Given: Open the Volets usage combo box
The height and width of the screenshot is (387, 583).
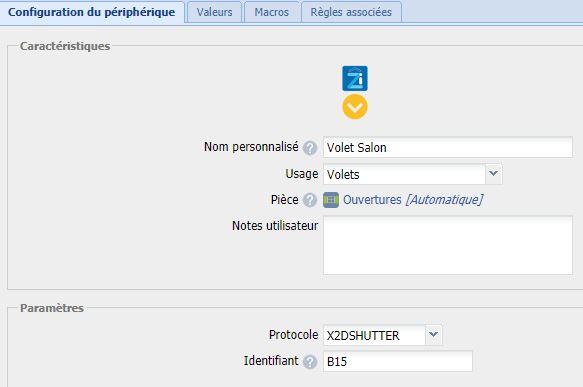Looking at the screenshot, I should click(x=412, y=174).
